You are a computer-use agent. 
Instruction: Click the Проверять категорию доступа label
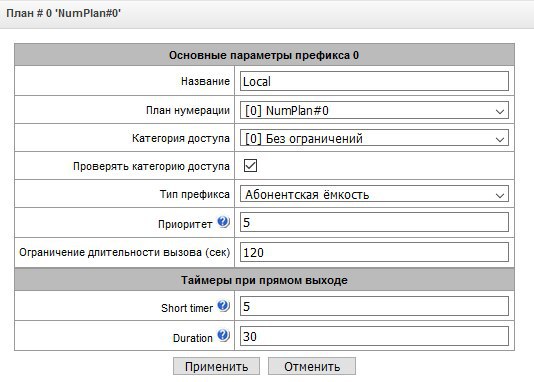pos(152,166)
